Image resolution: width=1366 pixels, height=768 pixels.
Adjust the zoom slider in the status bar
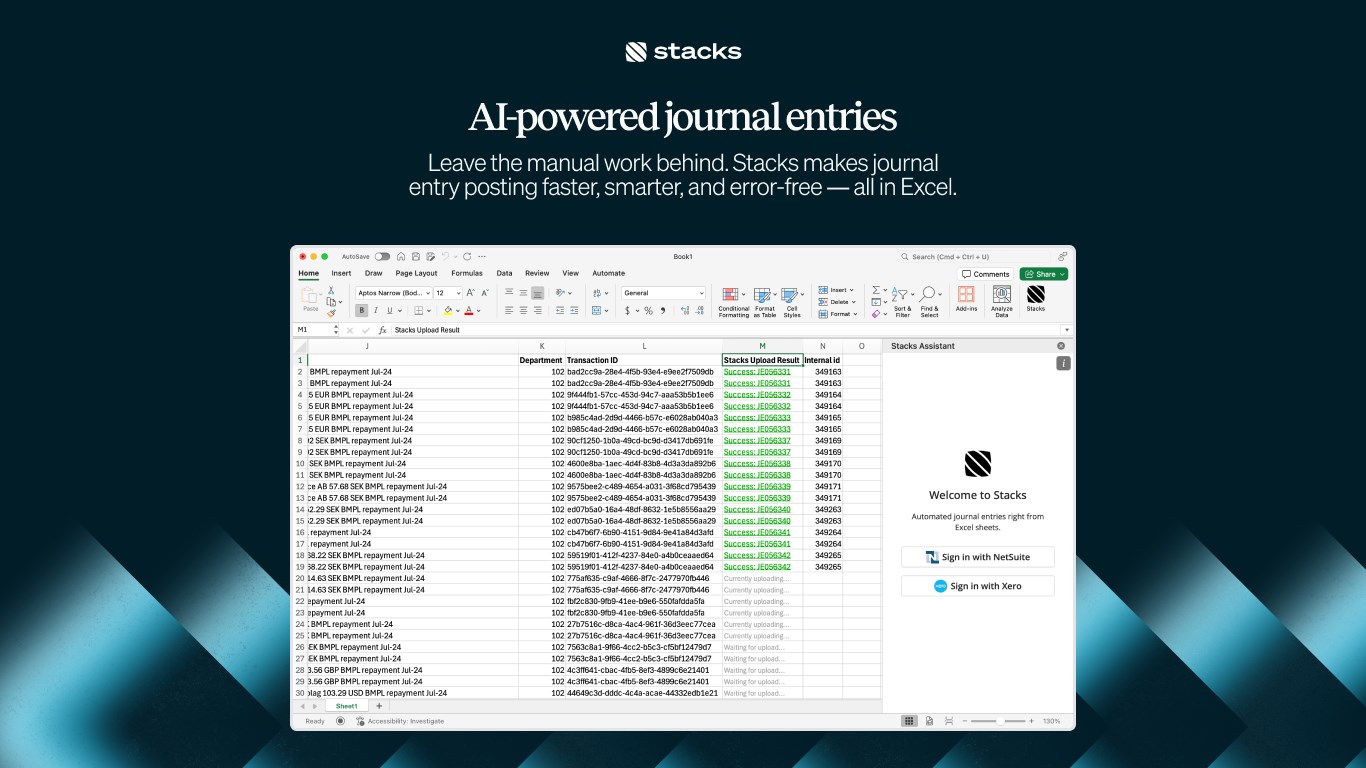click(999, 721)
